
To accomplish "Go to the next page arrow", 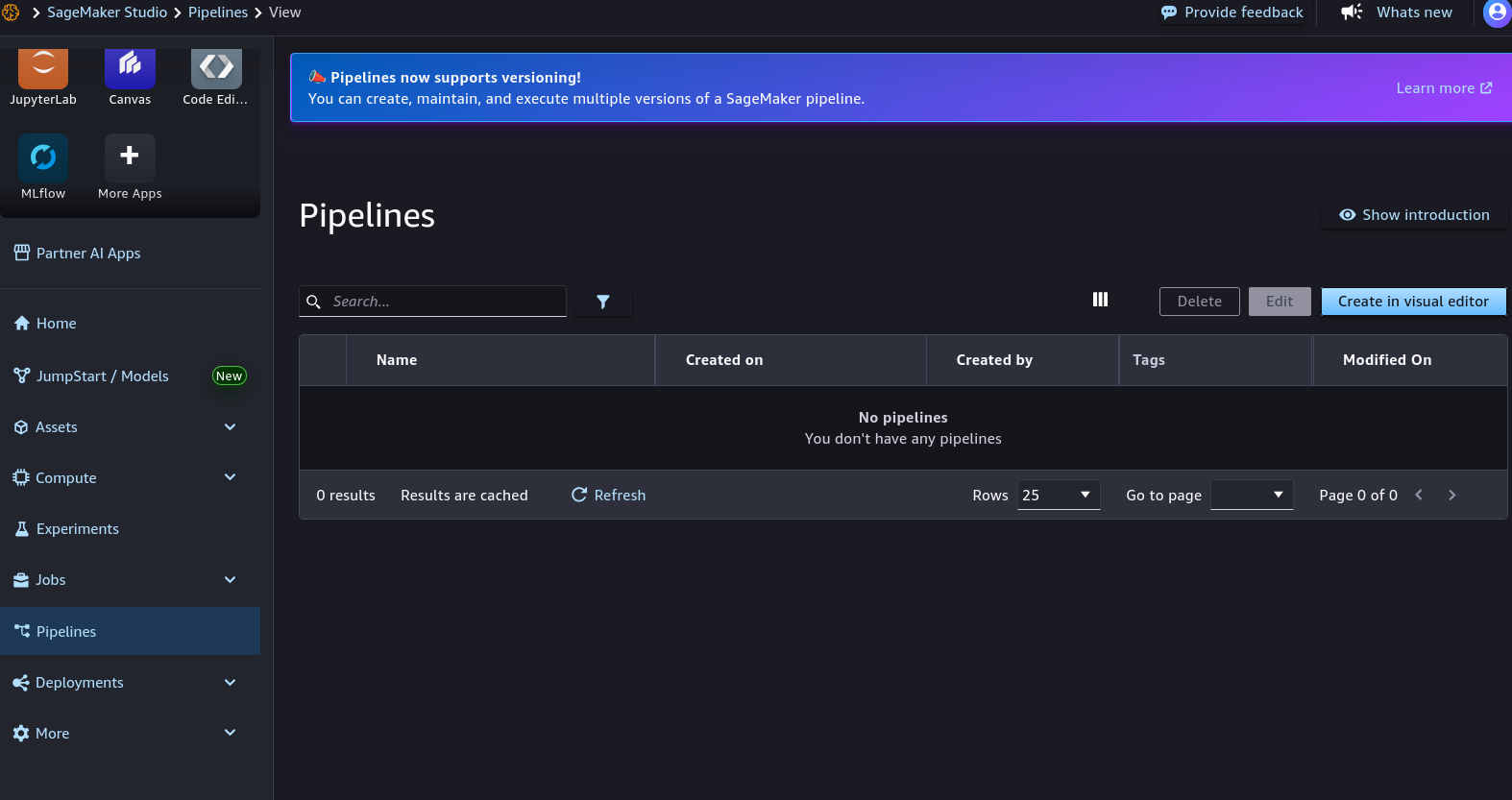I will 1452,495.
